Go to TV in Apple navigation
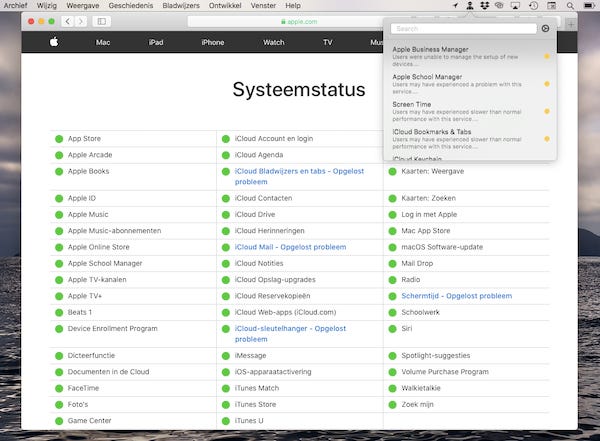This screenshot has height=441, width=600. point(328,42)
